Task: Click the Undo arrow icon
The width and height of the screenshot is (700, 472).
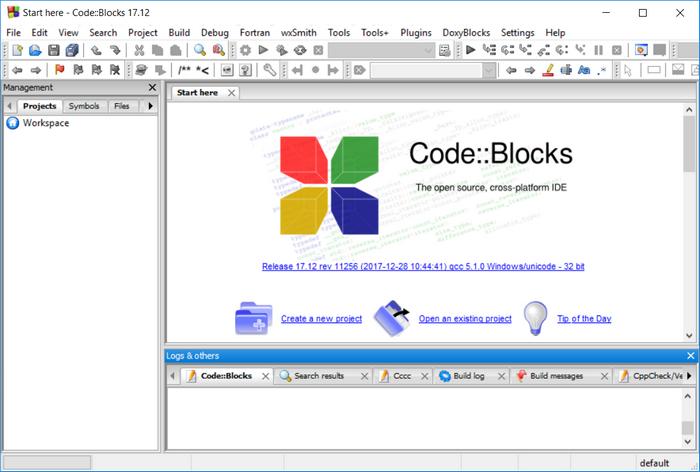Action: pyautogui.click(x=96, y=50)
